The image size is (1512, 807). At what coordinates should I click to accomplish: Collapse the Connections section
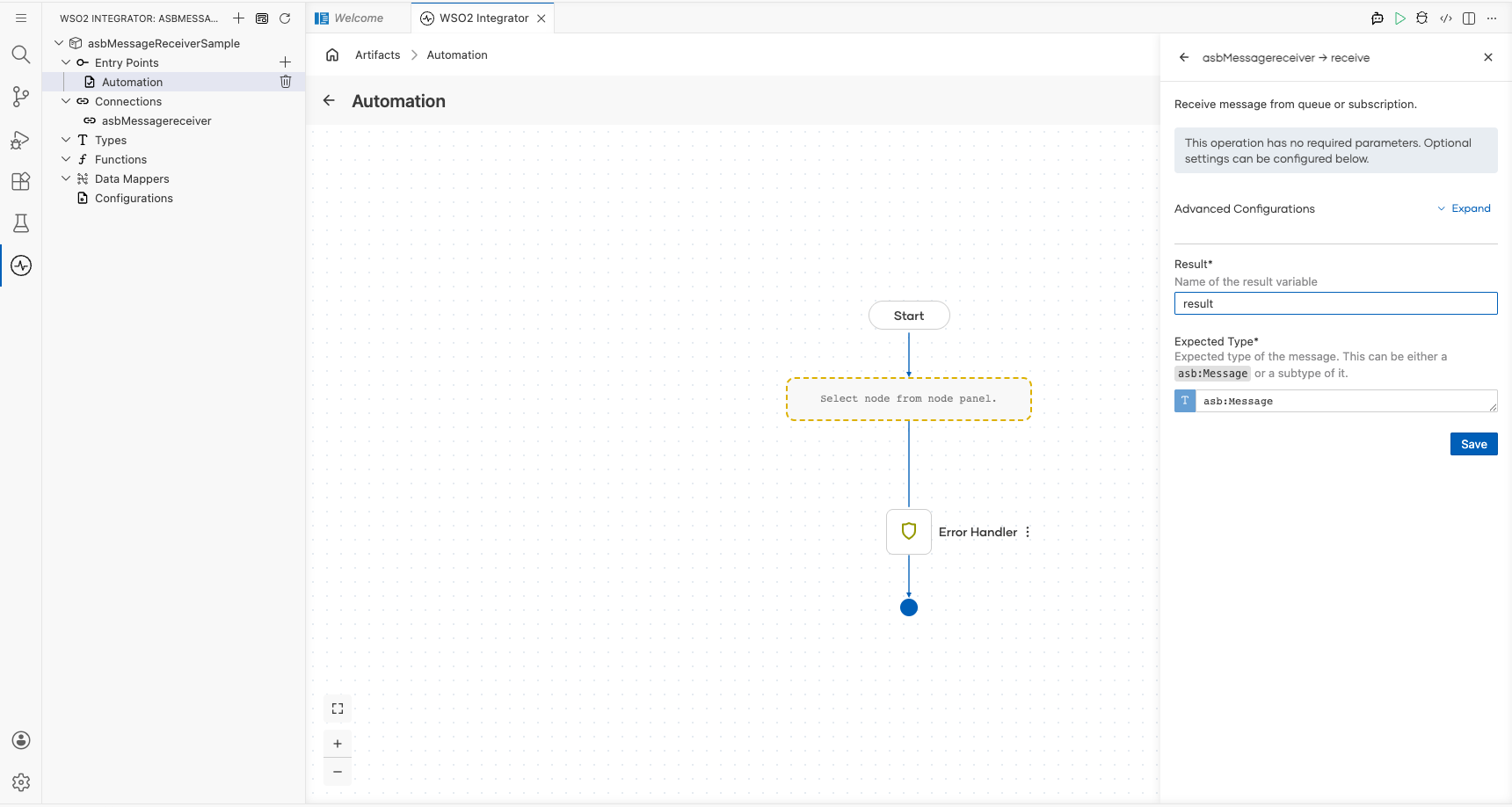click(x=66, y=101)
